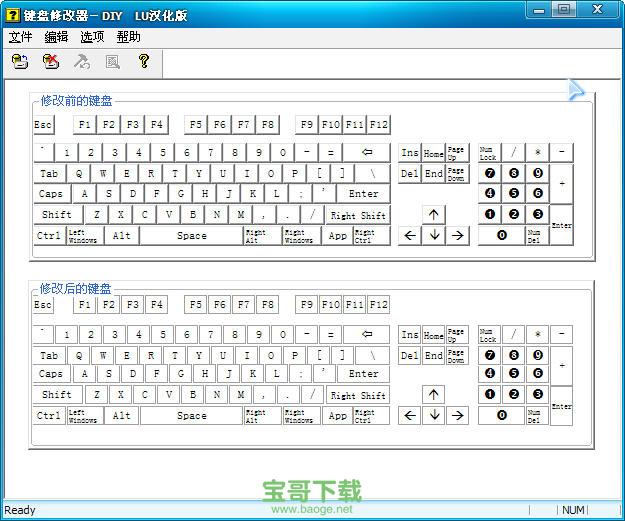Select Right Ctrl on the 修改后 keyboard
The height and width of the screenshot is (521, 625).
[x=371, y=415]
